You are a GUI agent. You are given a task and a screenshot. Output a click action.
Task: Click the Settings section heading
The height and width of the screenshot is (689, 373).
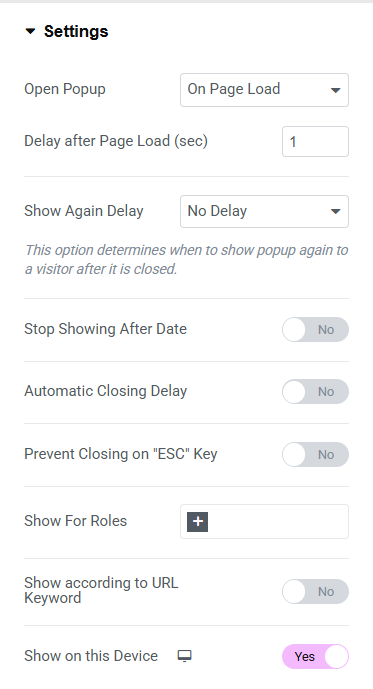pyautogui.click(x=76, y=31)
